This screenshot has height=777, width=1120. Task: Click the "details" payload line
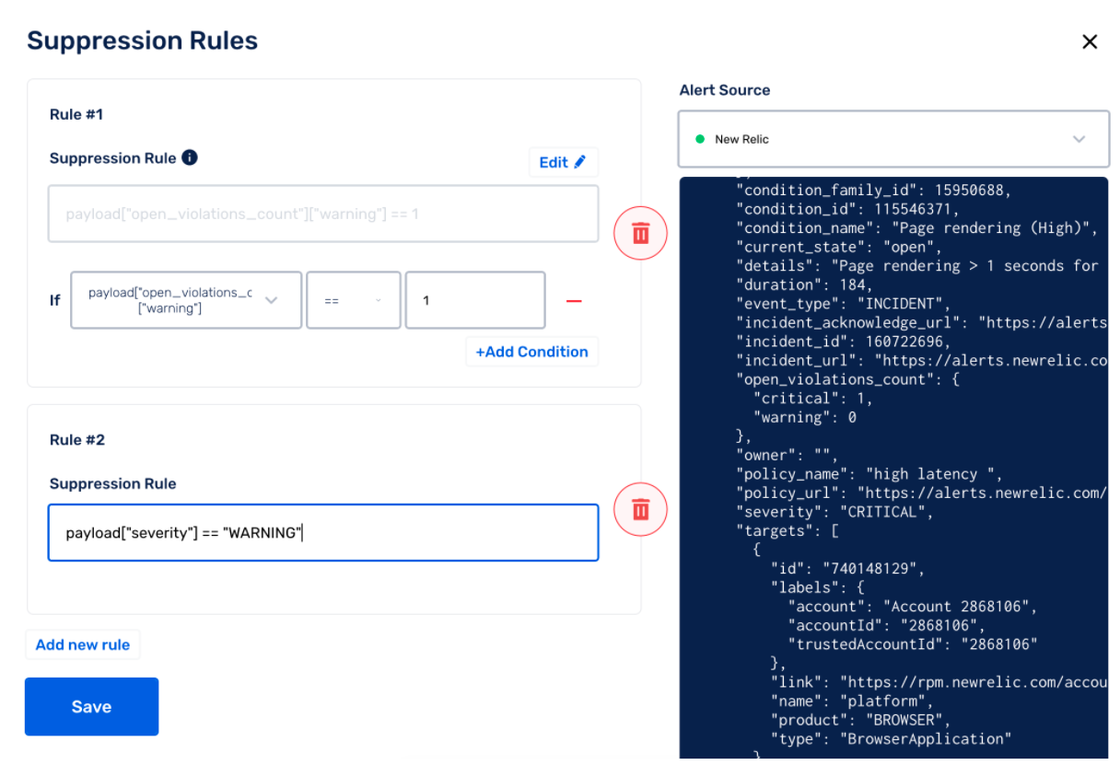coord(917,266)
